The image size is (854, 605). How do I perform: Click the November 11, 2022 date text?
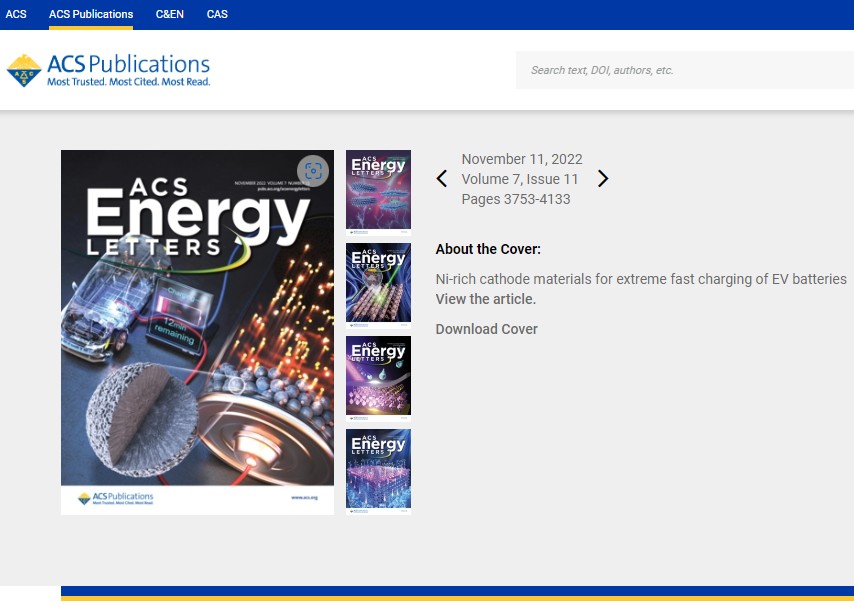[x=522, y=159]
